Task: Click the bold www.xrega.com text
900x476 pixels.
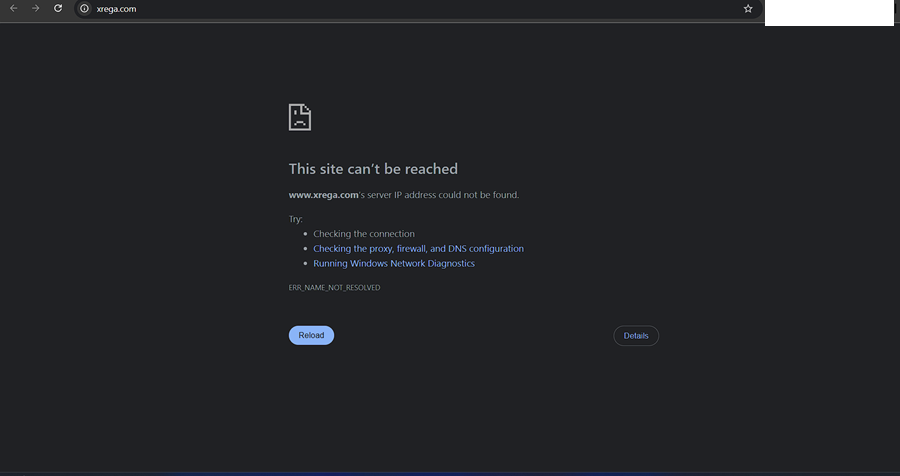Action: click(x=323, y=195)
